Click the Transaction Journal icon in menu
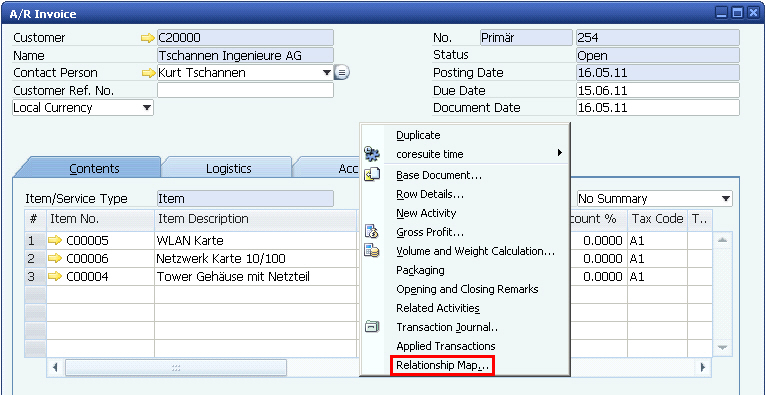Image resolution: width=766 pixels, height=395 pixels. click(x=372, y=327)
